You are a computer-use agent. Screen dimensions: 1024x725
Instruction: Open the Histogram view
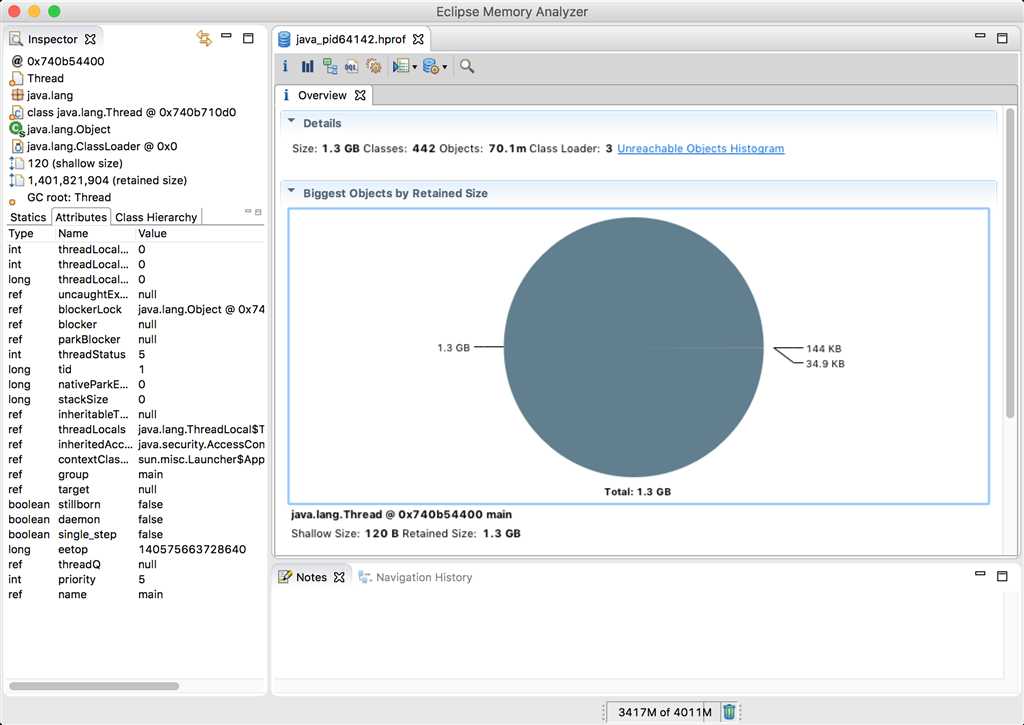pos(308,66)
